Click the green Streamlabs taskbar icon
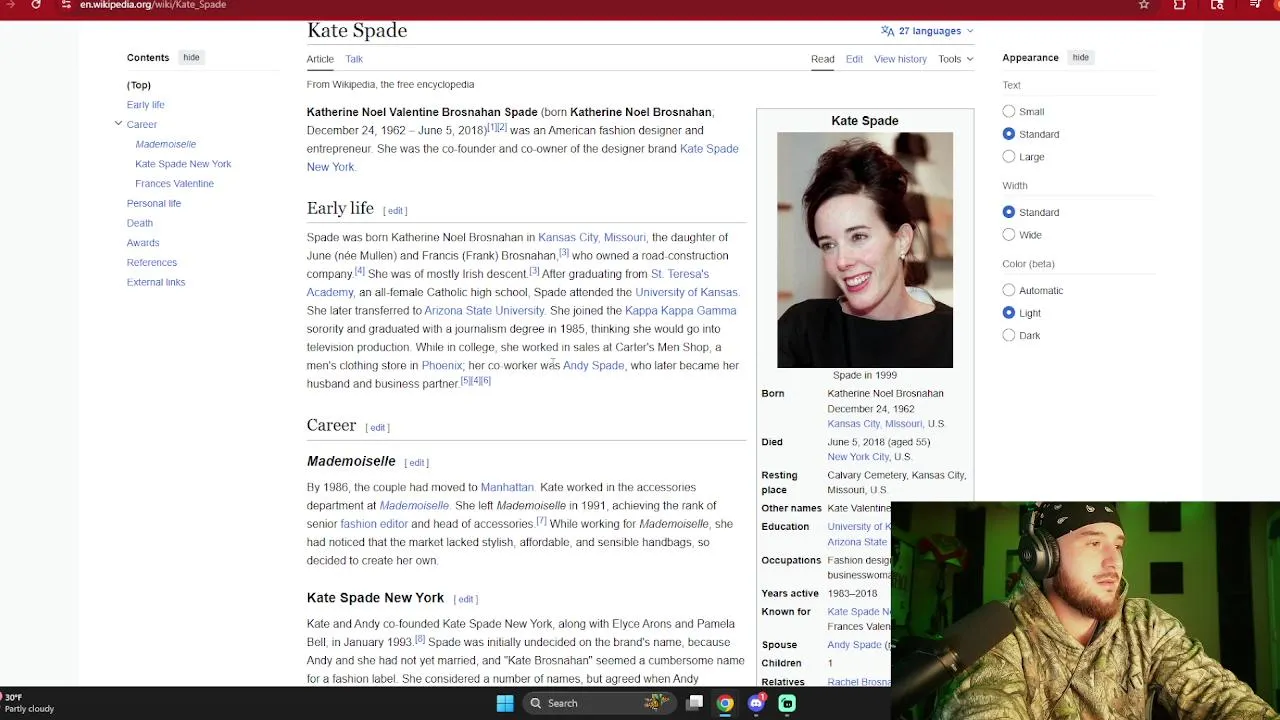Image resolution: width=1280 pixels, height=720 pixels. click(787, 703)
